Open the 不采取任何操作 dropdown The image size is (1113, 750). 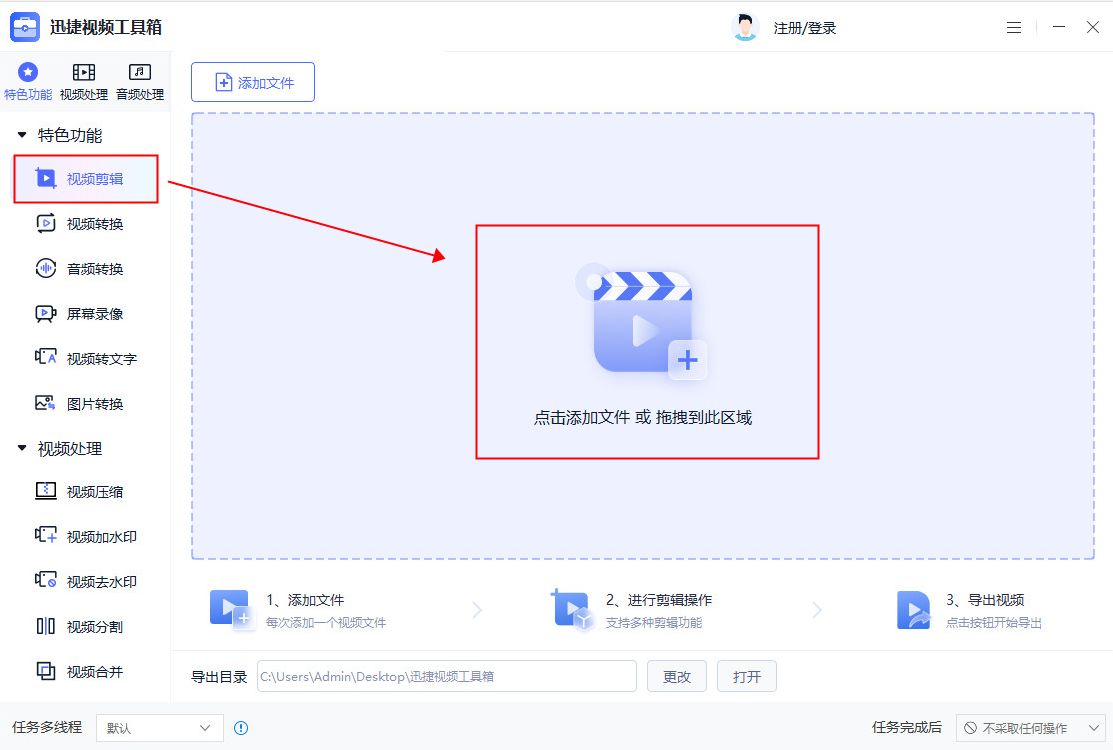tap(1031, 727)
